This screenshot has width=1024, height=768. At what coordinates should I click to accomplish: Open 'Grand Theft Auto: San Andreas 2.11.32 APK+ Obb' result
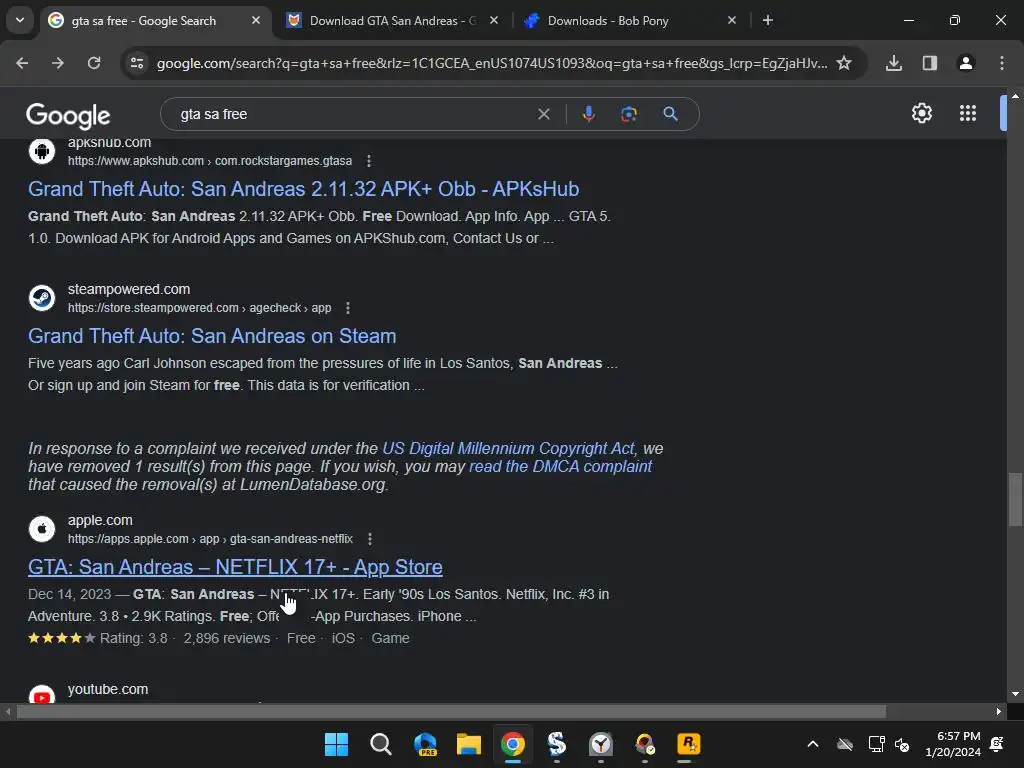304,189
